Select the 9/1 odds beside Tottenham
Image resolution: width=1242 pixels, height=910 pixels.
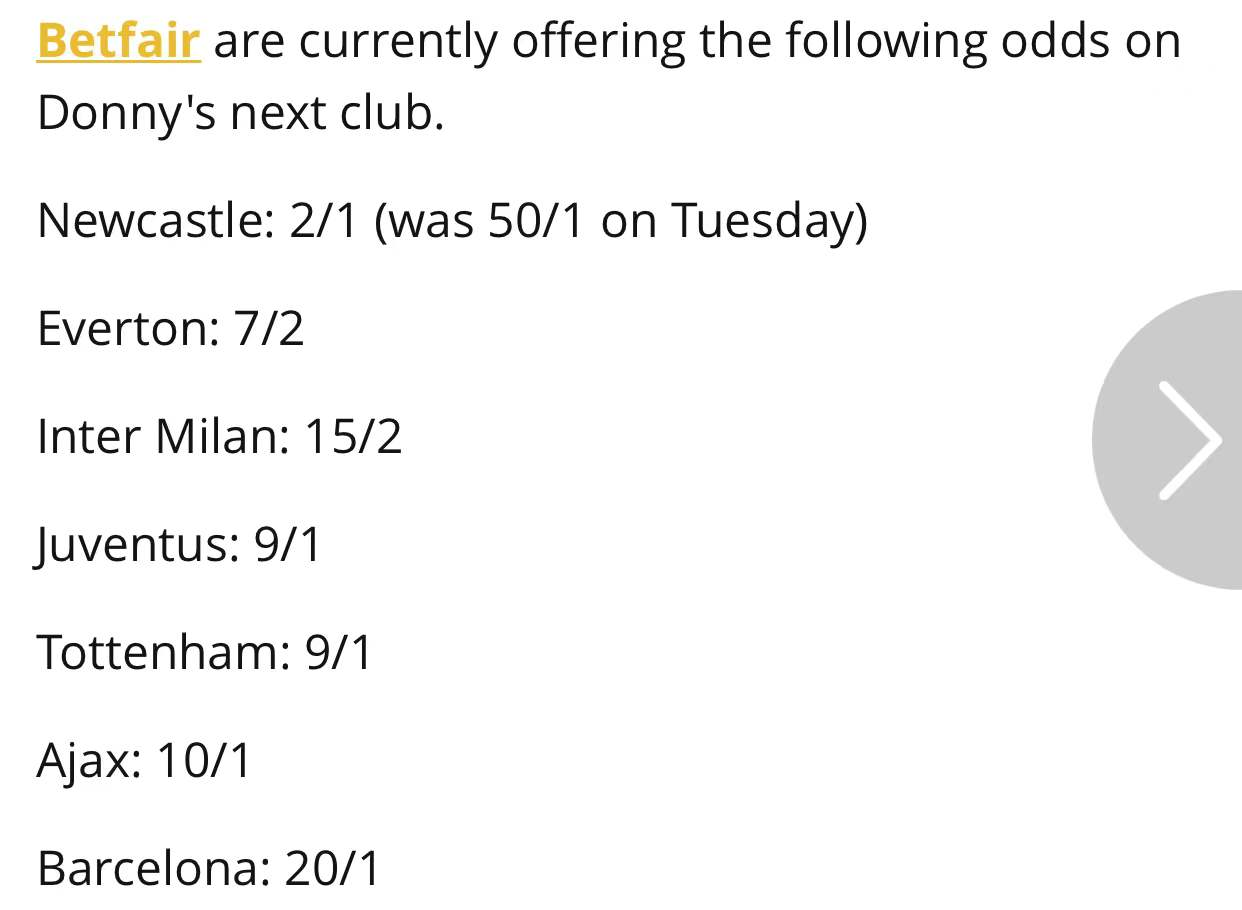click(x=339, y=654)
